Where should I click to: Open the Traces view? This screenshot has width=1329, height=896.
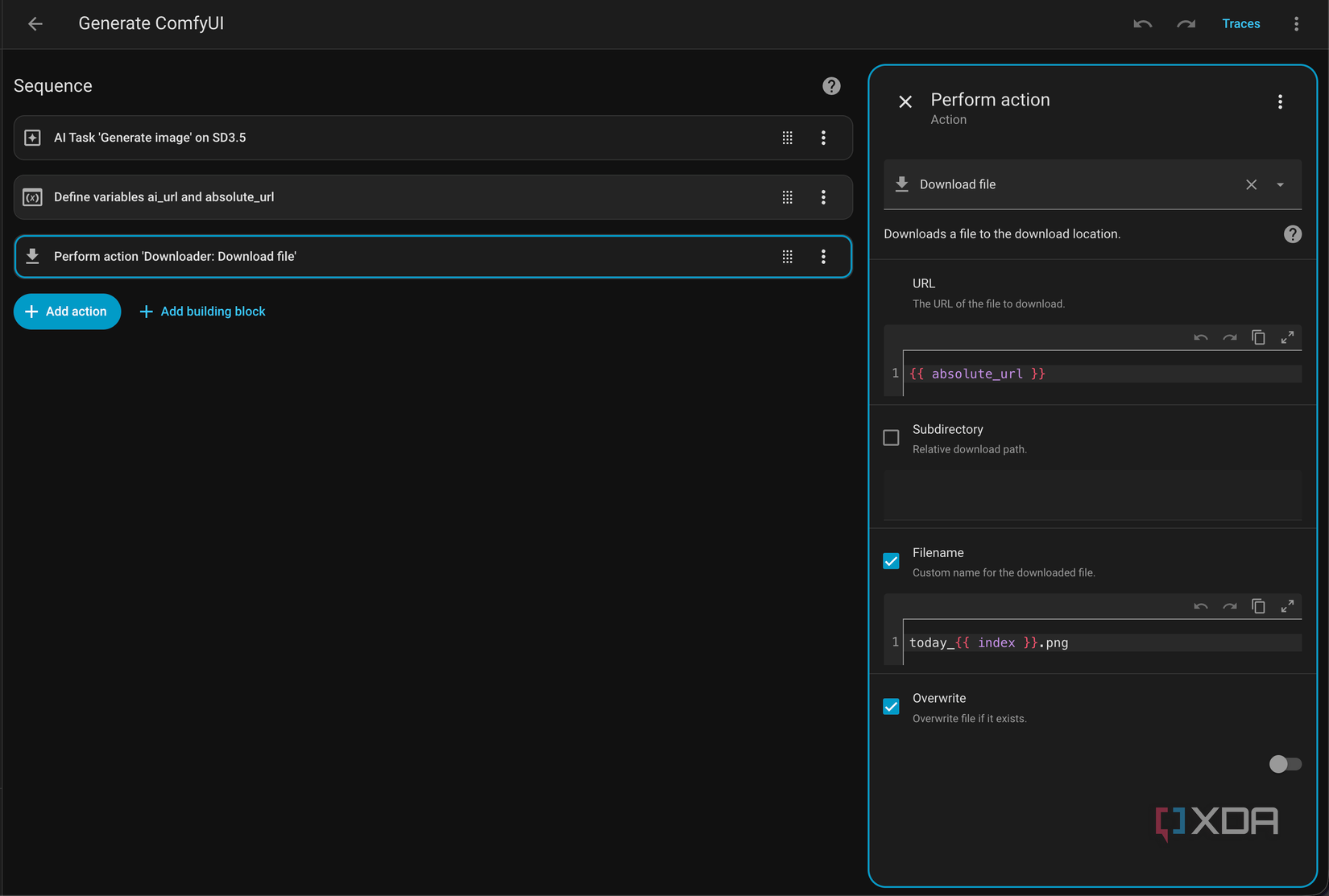[1240, 23]
